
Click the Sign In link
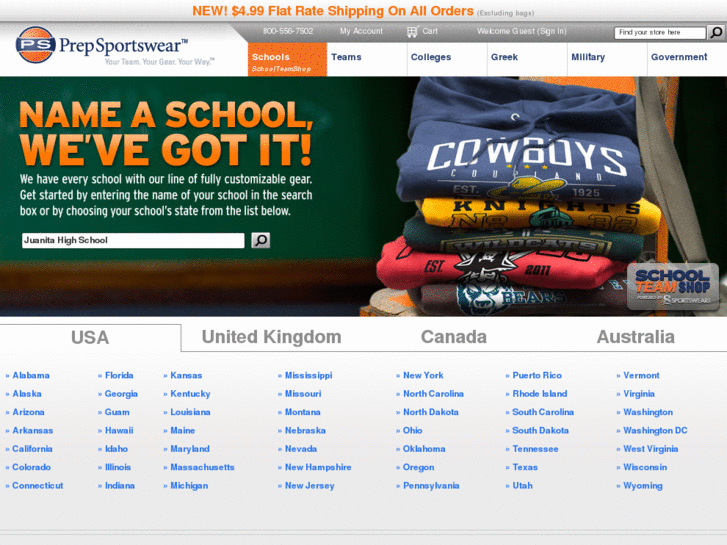pos(552,31)
